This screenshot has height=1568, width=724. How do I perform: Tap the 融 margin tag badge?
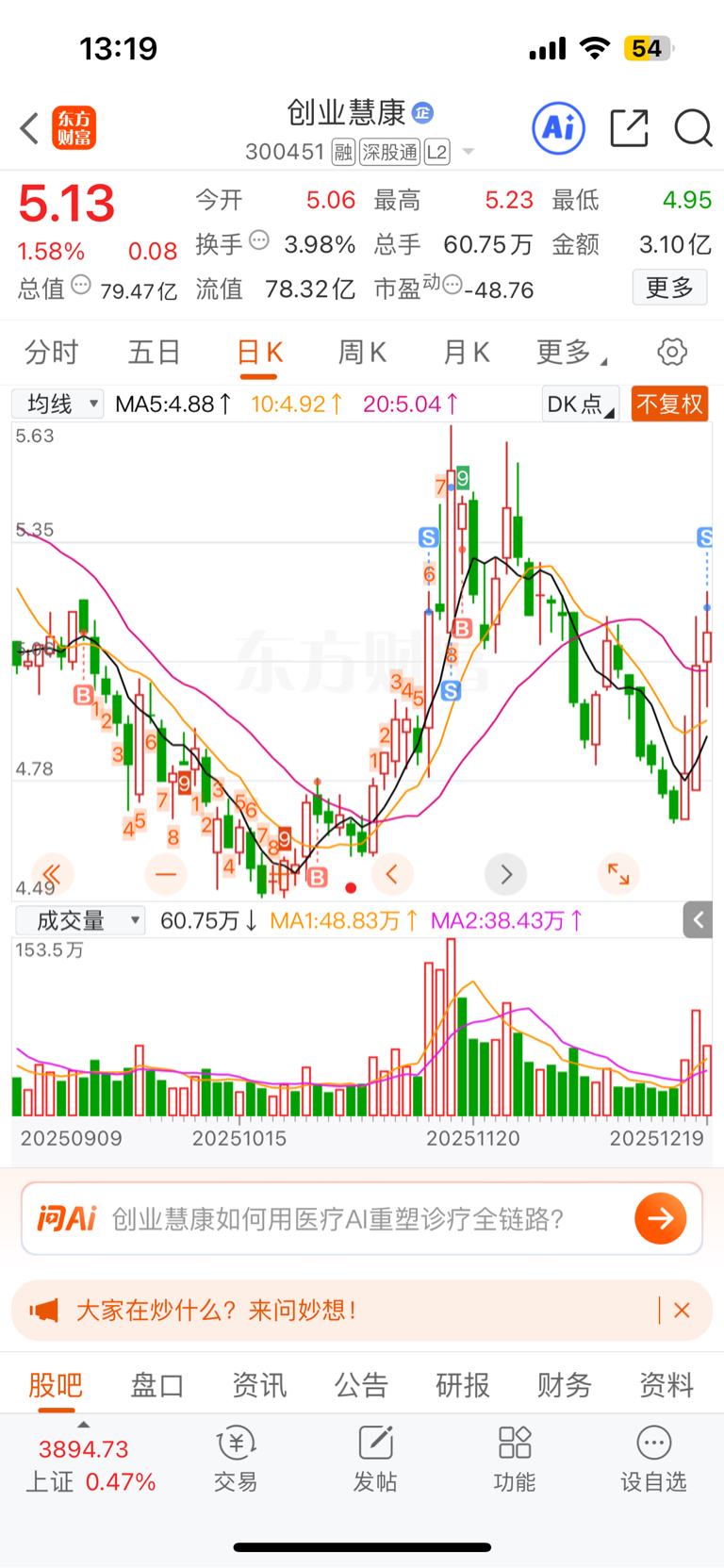tap(343, 152)
